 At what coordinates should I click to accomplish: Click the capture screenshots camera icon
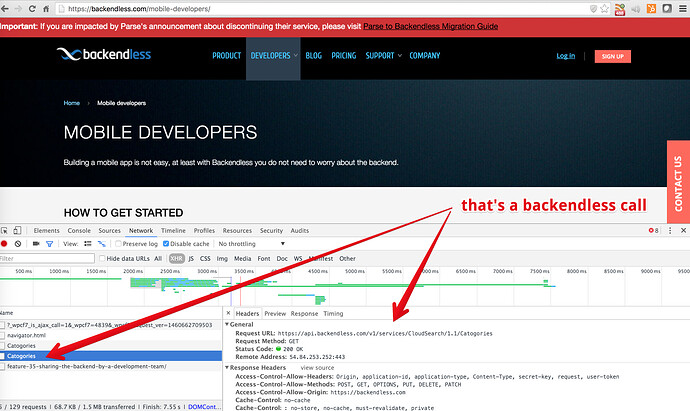click(36, 243)
